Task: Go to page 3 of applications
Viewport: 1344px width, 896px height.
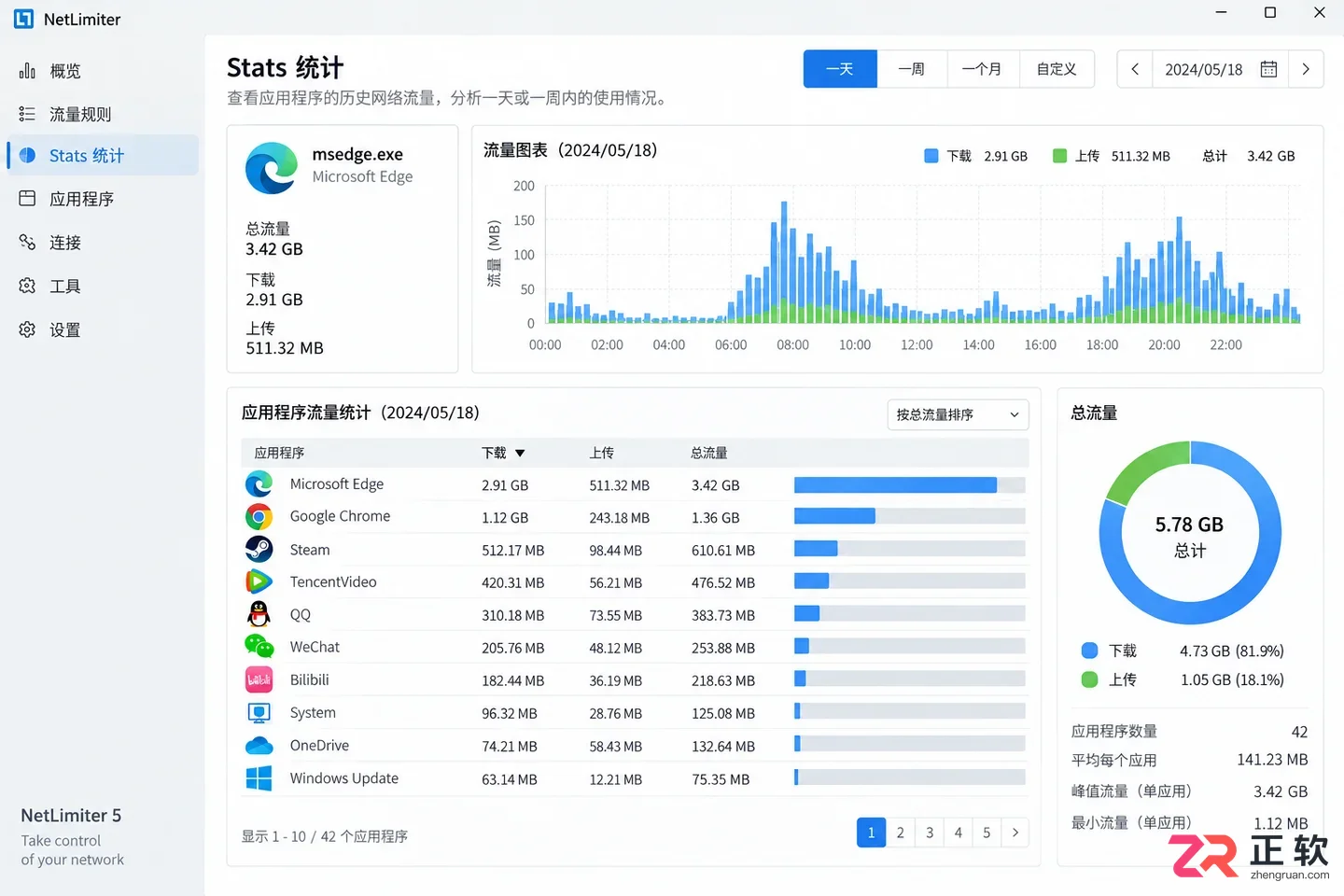Action: click(930, 833)
